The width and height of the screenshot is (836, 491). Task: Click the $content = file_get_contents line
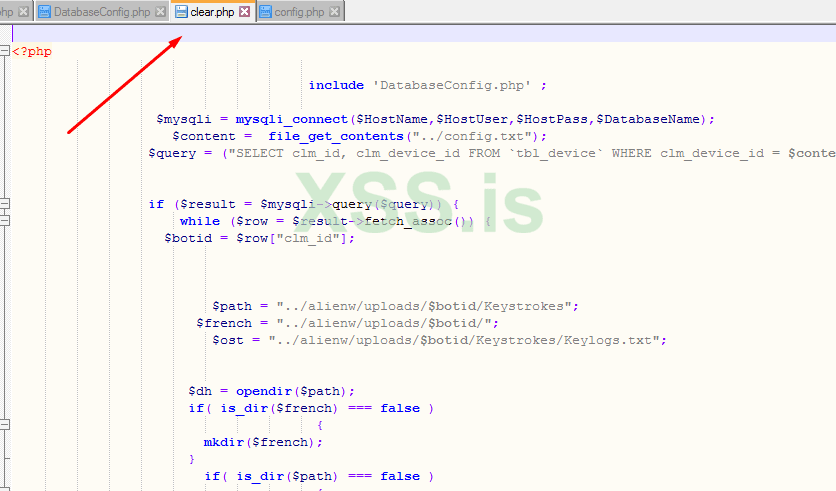pyautogui.click(x=359, y=136)
